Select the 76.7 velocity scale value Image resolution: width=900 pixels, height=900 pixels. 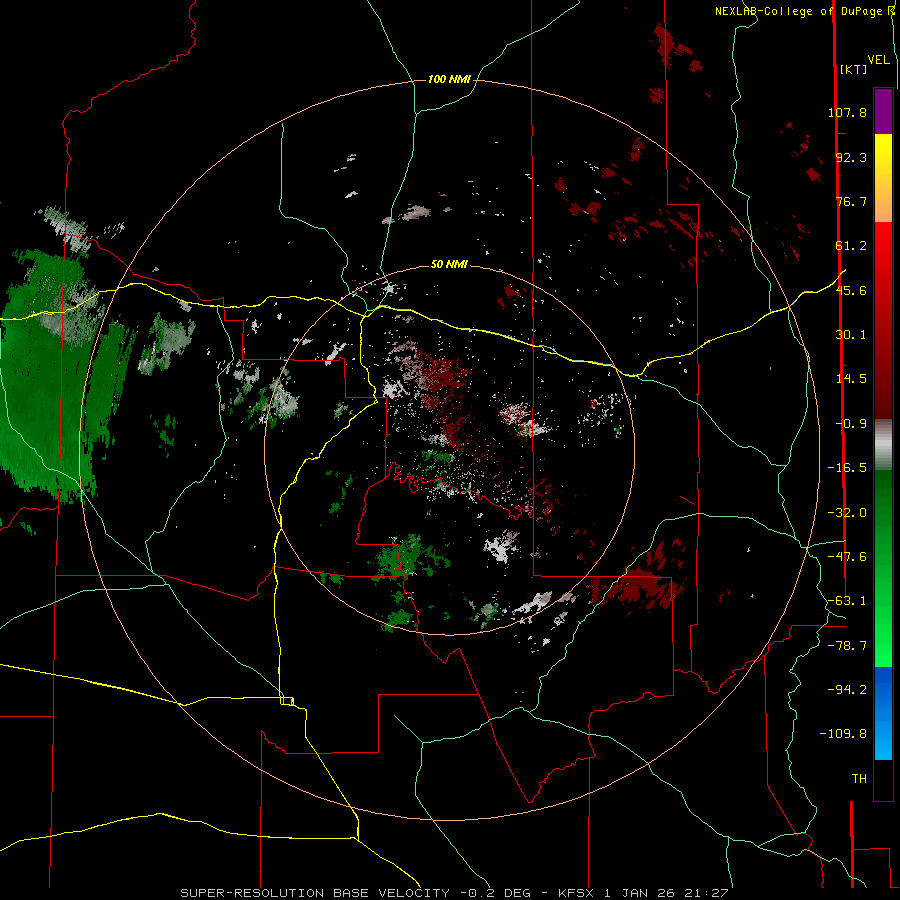851,201
